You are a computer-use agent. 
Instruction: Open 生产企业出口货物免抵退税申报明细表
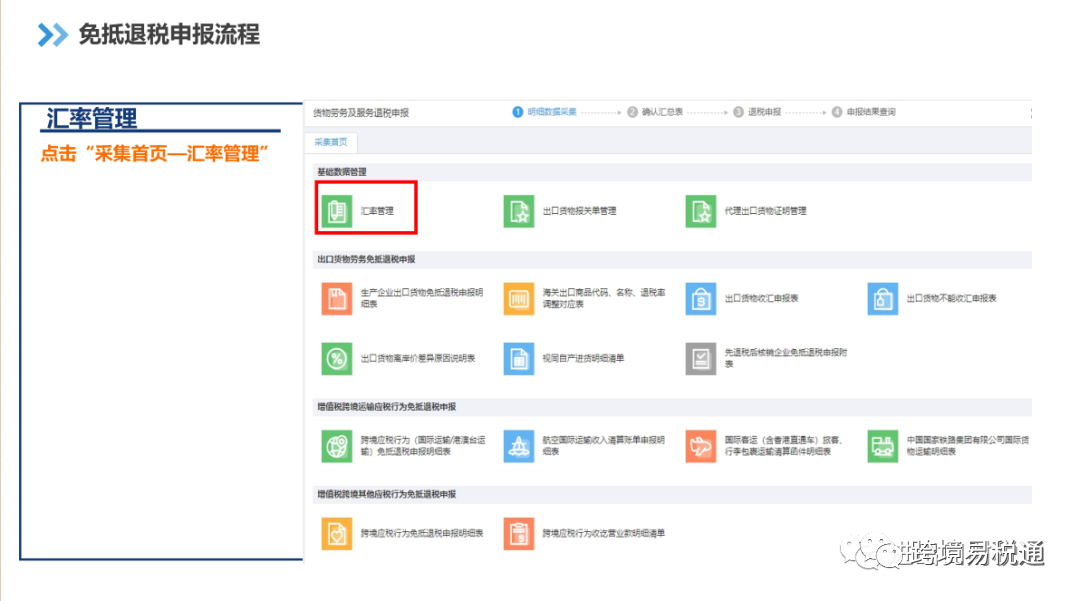400,299
